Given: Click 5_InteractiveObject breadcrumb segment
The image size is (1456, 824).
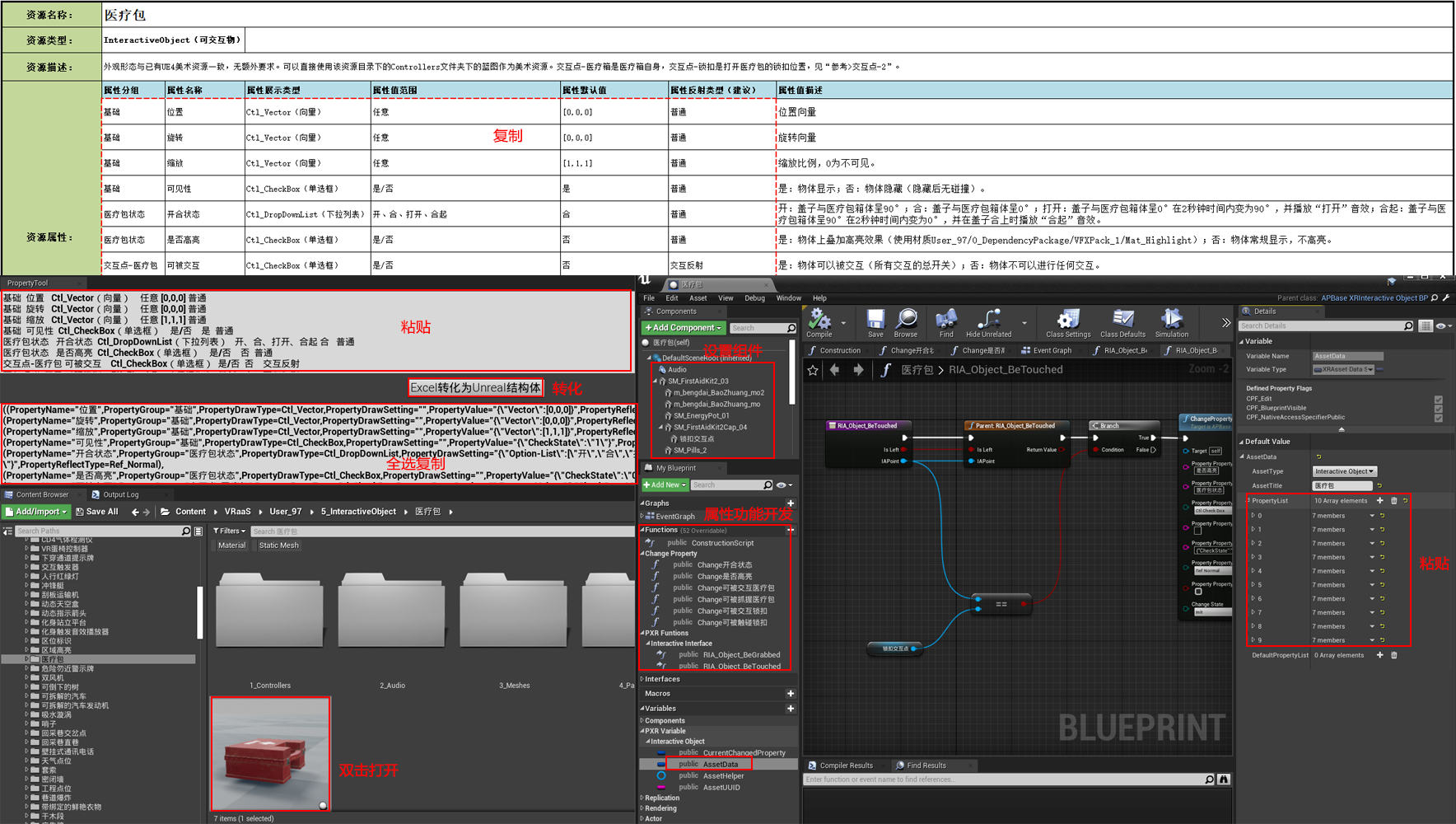Looking at the screenshot, I should coord(358,512).
